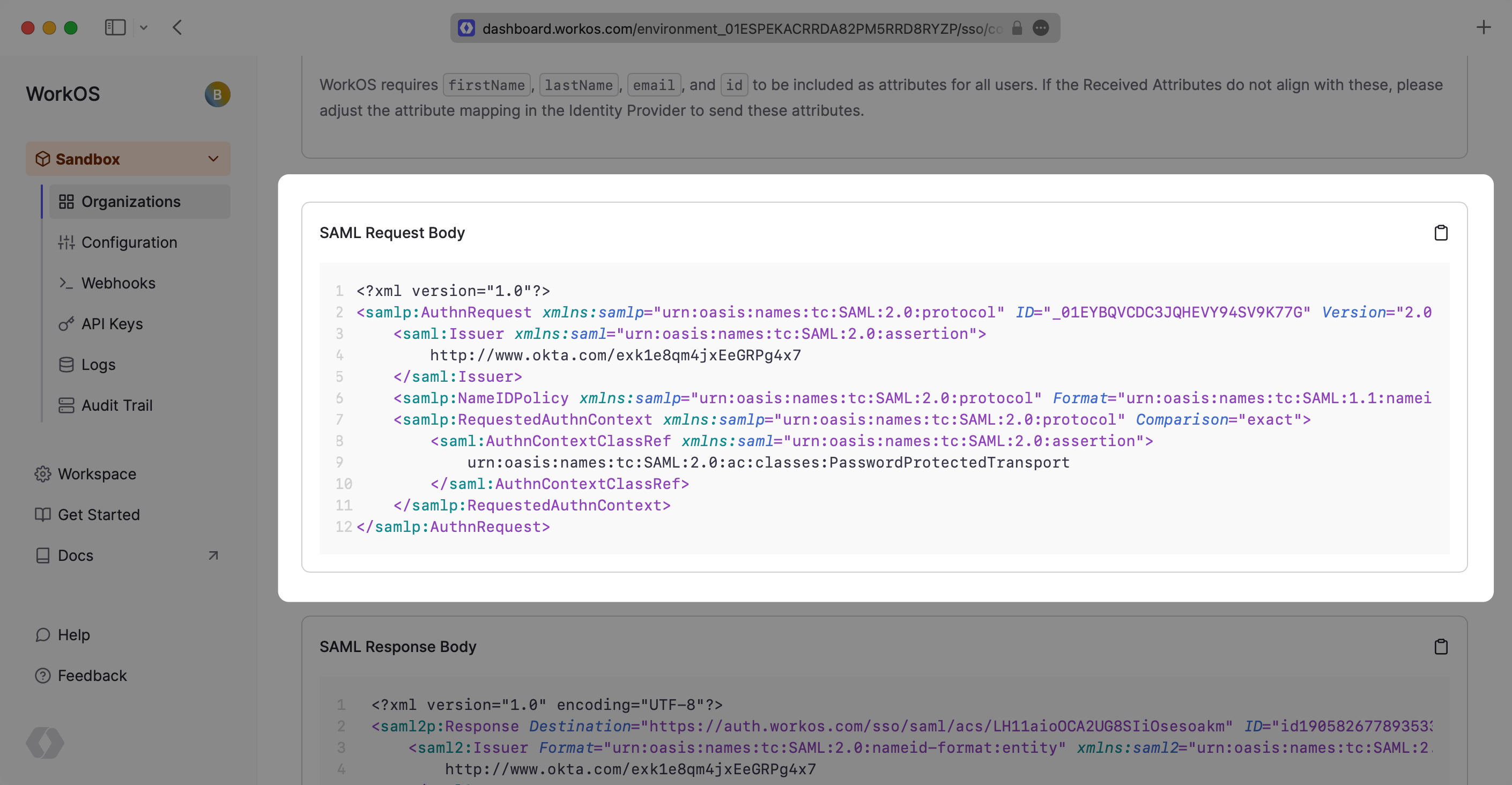Toggle the browser sidebar icon
The image size is (1512, 785).
(x=115, y=27)
